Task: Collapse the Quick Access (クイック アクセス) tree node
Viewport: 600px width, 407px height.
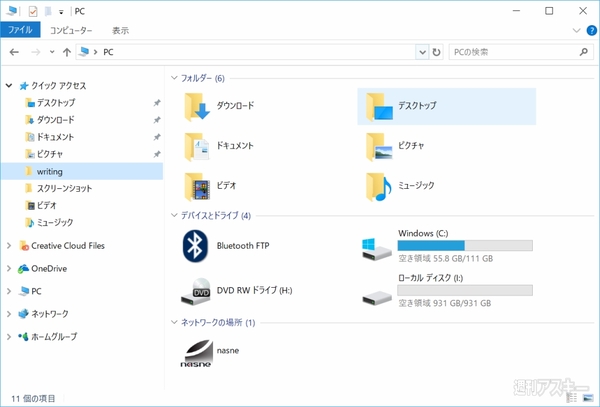Action: pos(9,85)
